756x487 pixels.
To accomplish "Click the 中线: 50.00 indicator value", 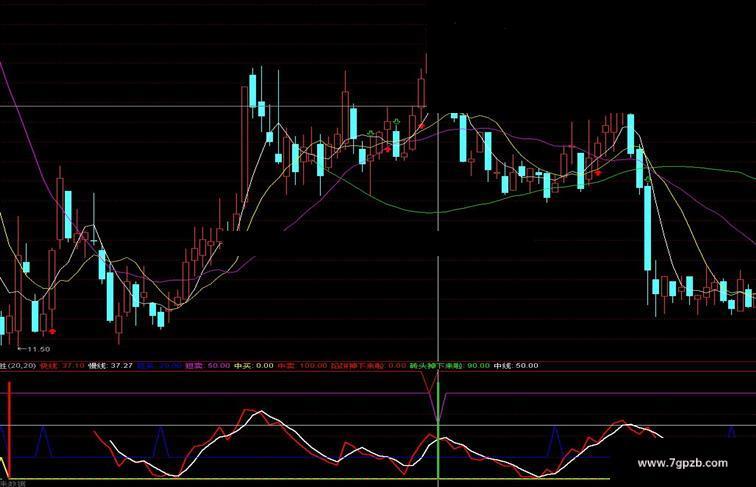I will coord(516,365).
